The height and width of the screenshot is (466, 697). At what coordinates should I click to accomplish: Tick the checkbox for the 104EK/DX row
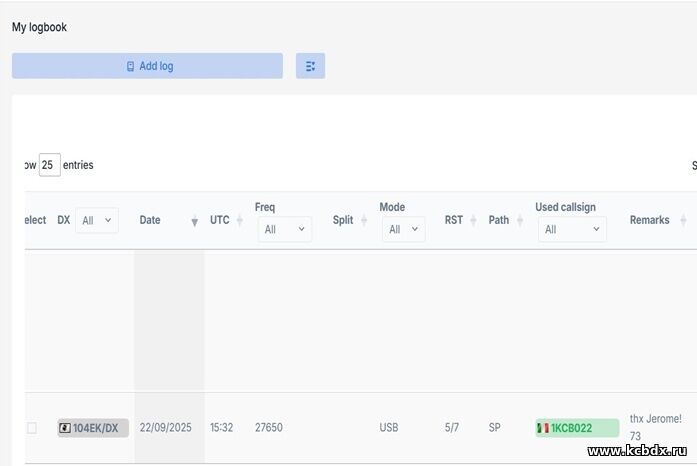click(31, 428)
